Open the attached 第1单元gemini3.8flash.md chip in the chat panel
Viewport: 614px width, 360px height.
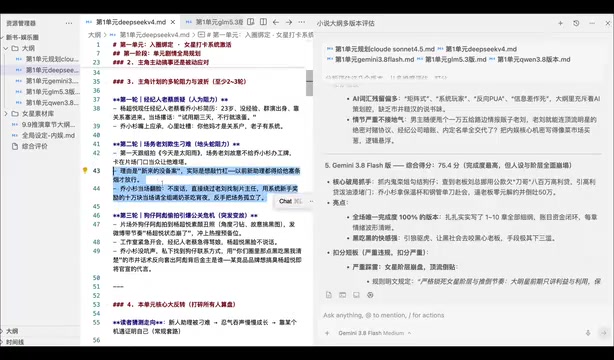pyautogui.click(x=370, y=60)
